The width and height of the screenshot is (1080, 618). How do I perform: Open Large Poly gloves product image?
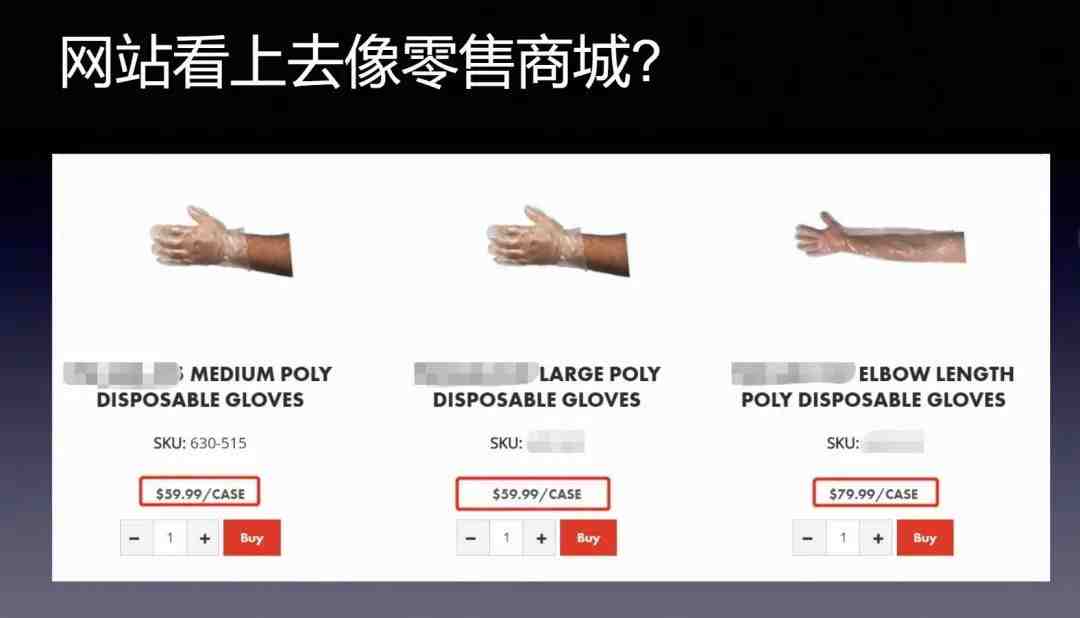tap(558, 240)
